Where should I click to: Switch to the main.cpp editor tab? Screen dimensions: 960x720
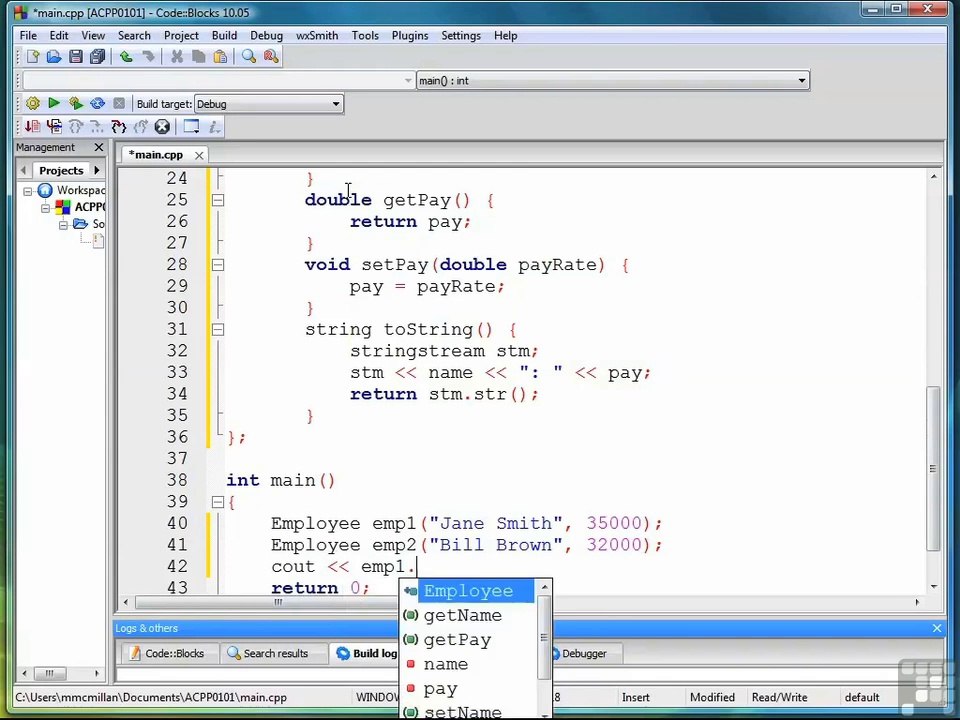156,155
